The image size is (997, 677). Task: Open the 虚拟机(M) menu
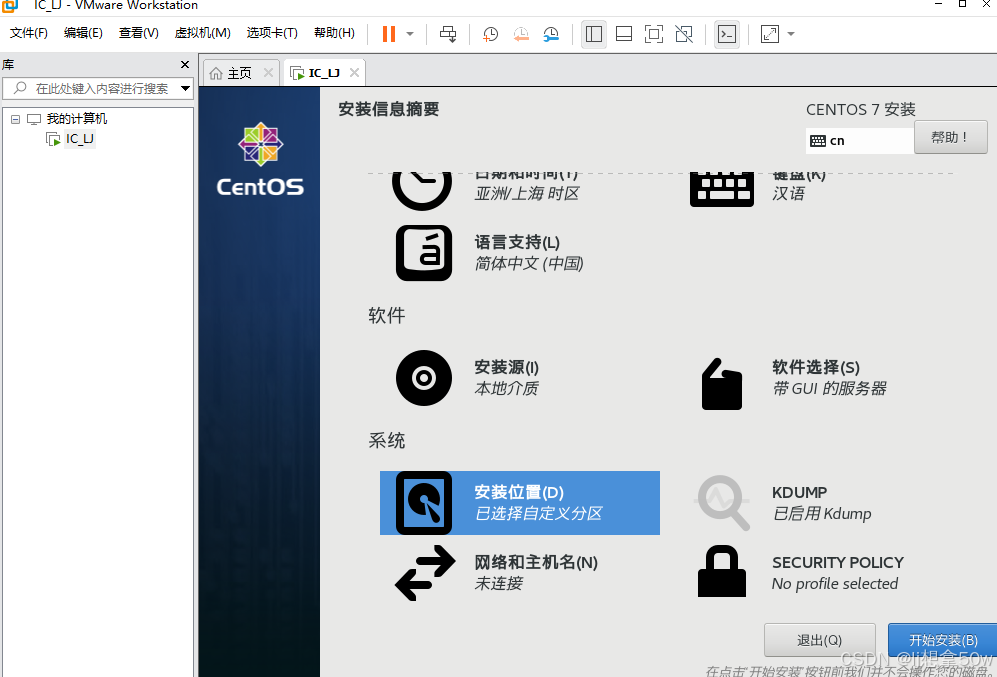[x=202, y=32]
